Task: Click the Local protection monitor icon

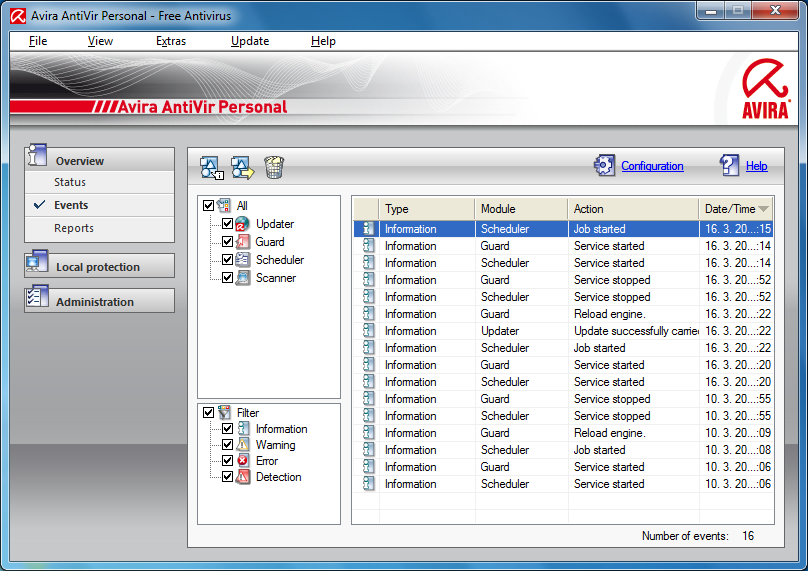Action: click(38, 266)
